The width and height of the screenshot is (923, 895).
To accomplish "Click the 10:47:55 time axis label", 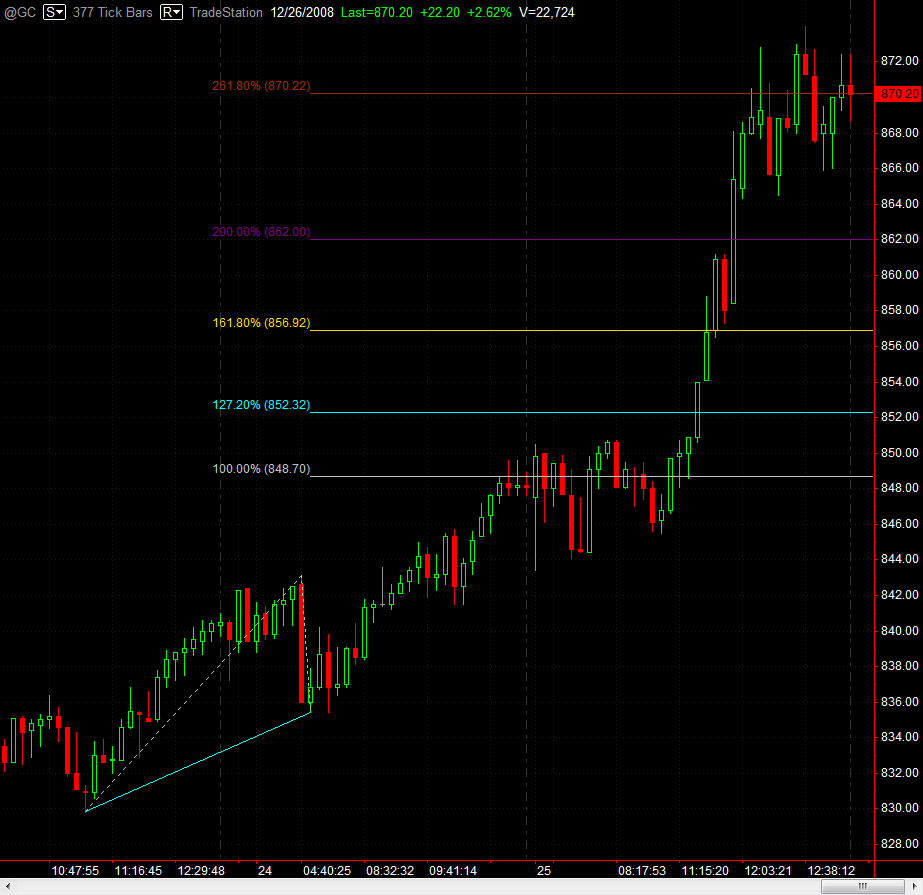I will pyautogui.click(x=75, y=870).
